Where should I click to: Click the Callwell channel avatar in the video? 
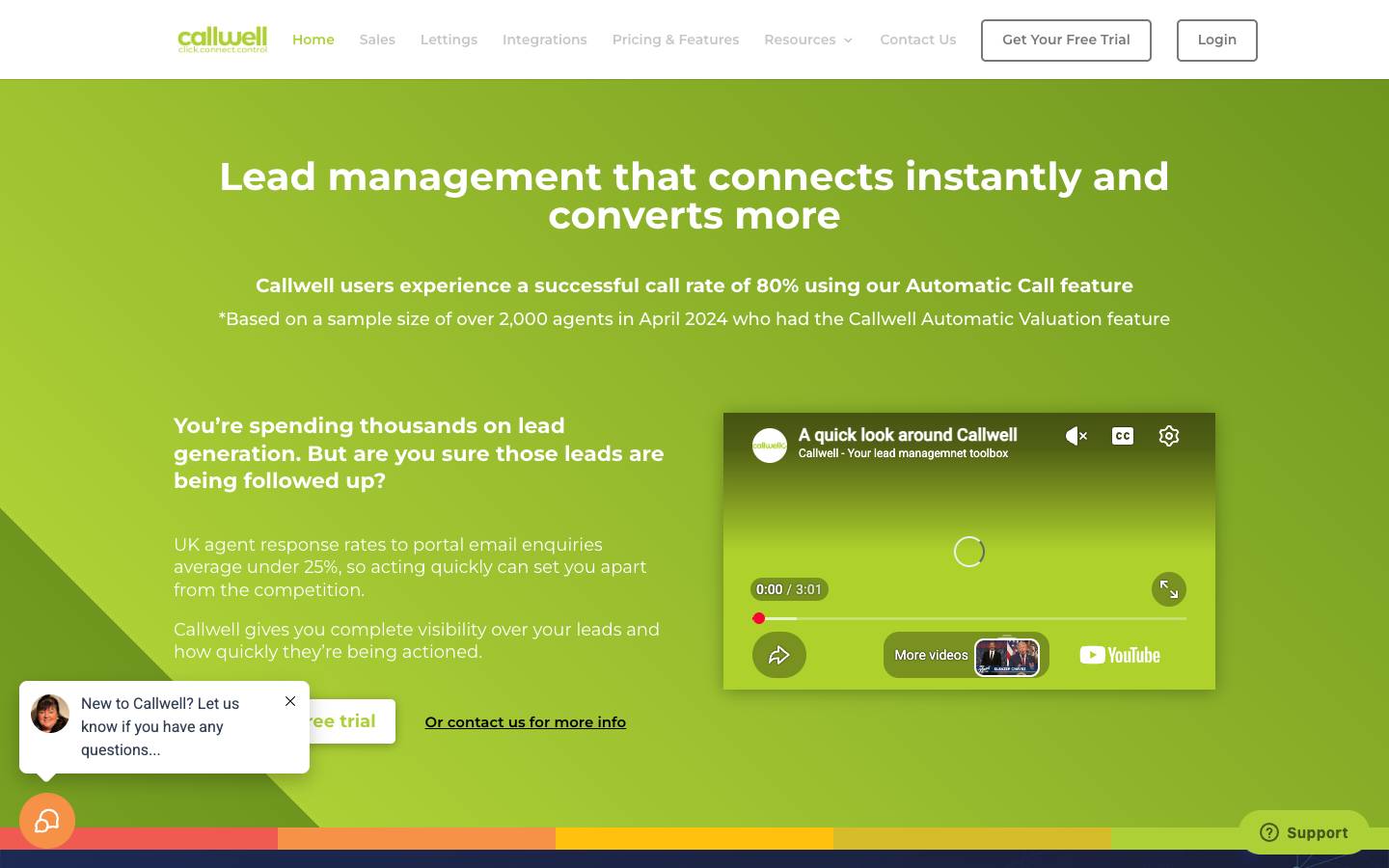pos(770,446)
